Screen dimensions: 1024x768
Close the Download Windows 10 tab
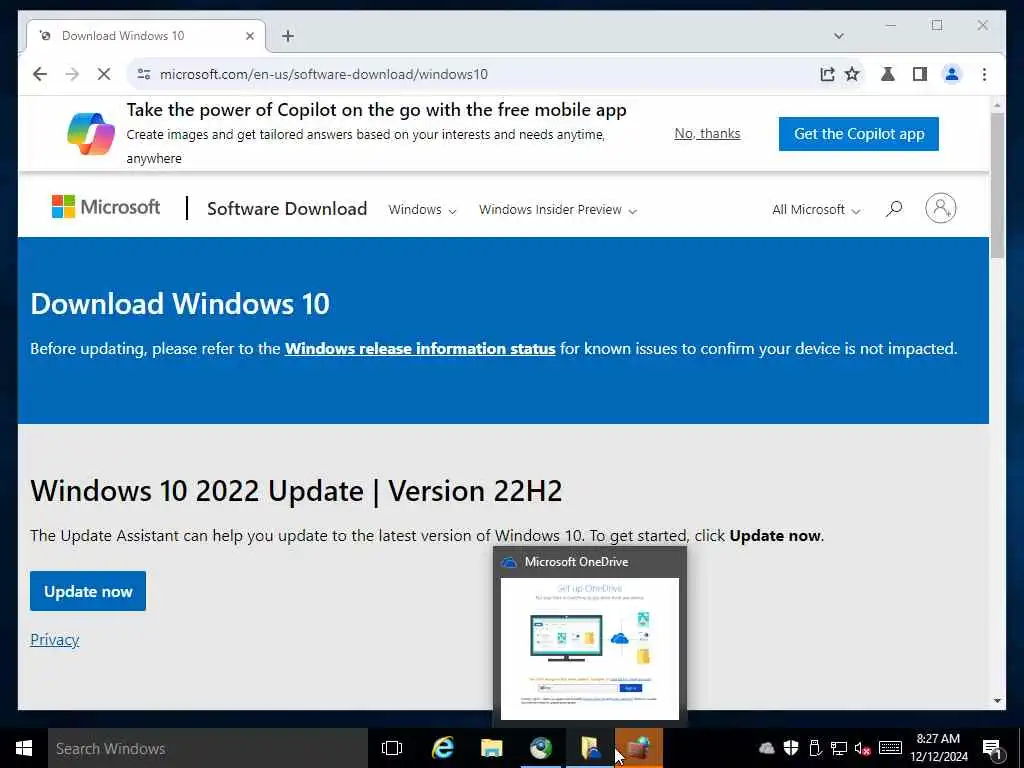tap(249, 36)
